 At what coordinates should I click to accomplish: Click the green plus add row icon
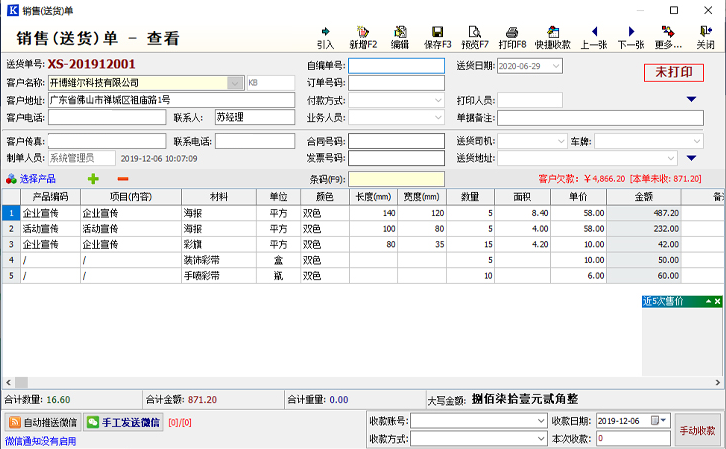[93, 179]
